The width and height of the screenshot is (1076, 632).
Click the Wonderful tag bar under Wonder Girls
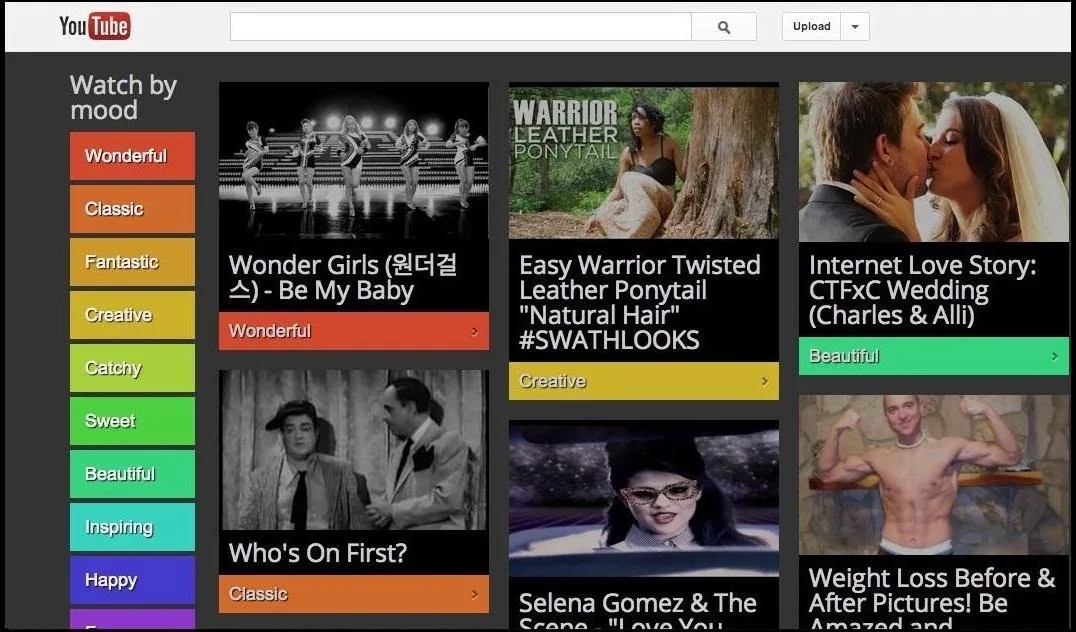coord(354,331)
